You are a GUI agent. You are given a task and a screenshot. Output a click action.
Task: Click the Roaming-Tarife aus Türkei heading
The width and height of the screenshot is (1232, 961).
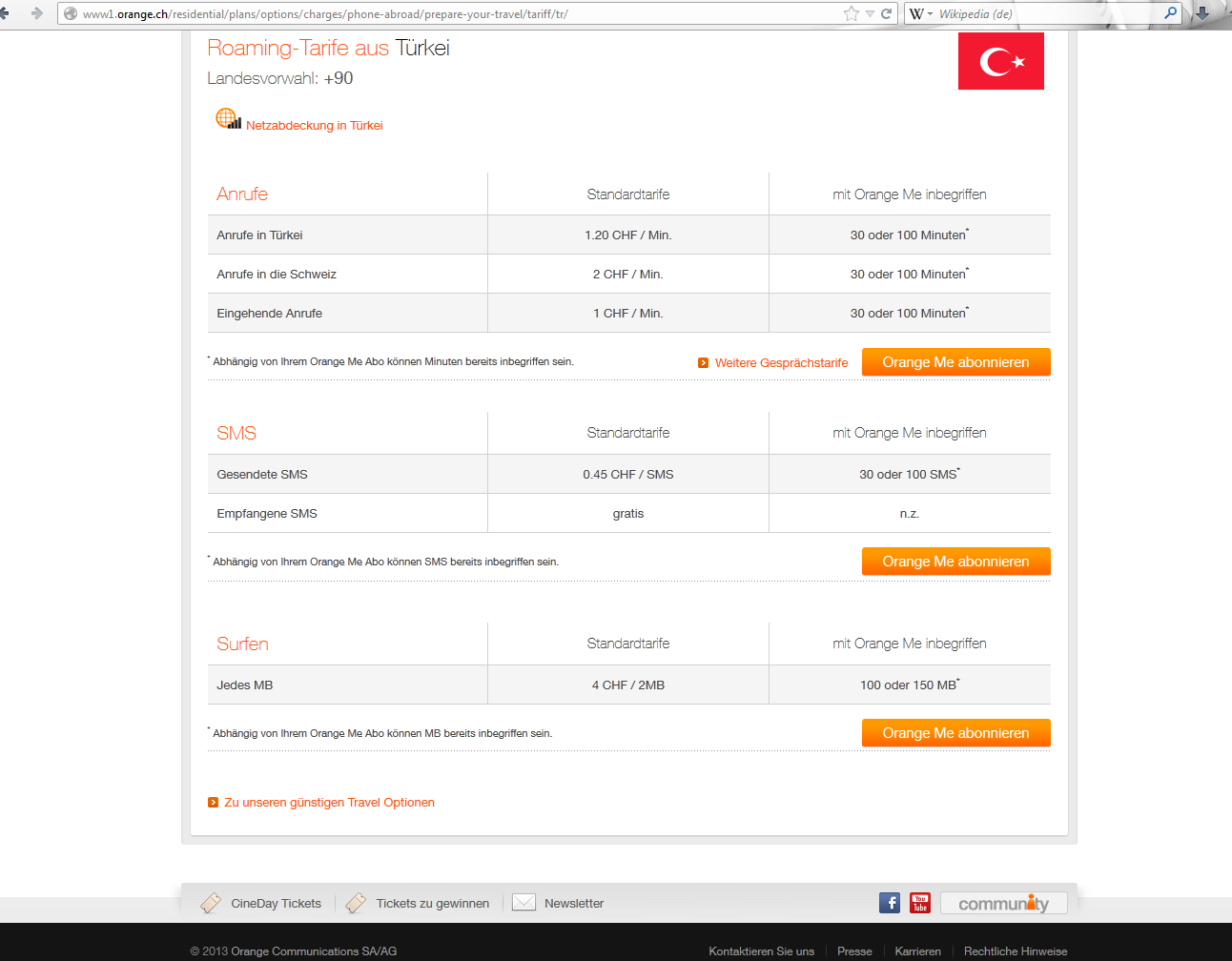[328, 48]
